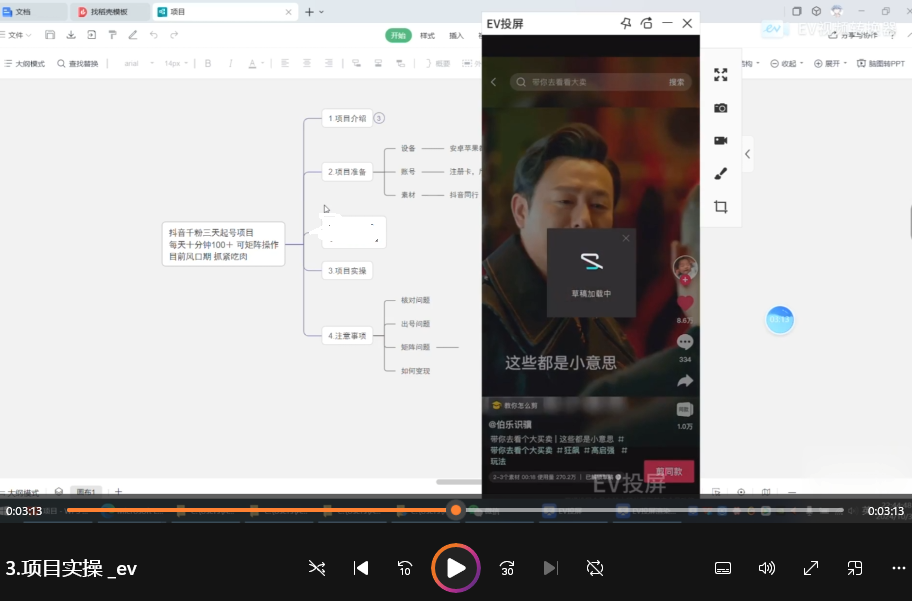Take a screenshot with the camera icon
The image size is (912, 601).
click(x=720, y=108)
